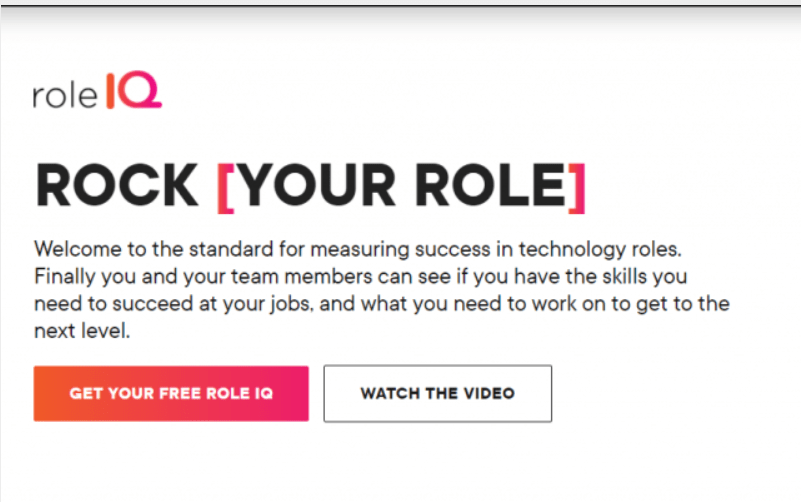Click the 'next level.' text
The height and width of the screenshot is (502, 801).
pos(82,331)
